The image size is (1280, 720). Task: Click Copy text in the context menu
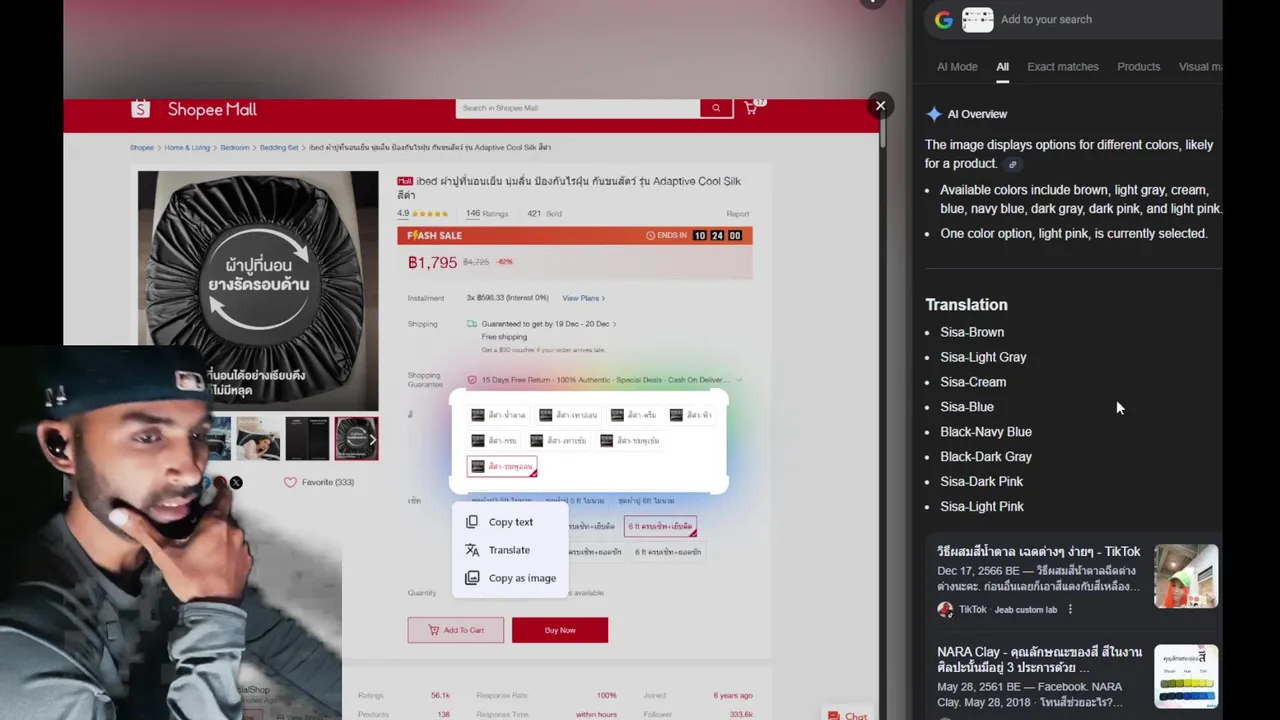(510, 522)
